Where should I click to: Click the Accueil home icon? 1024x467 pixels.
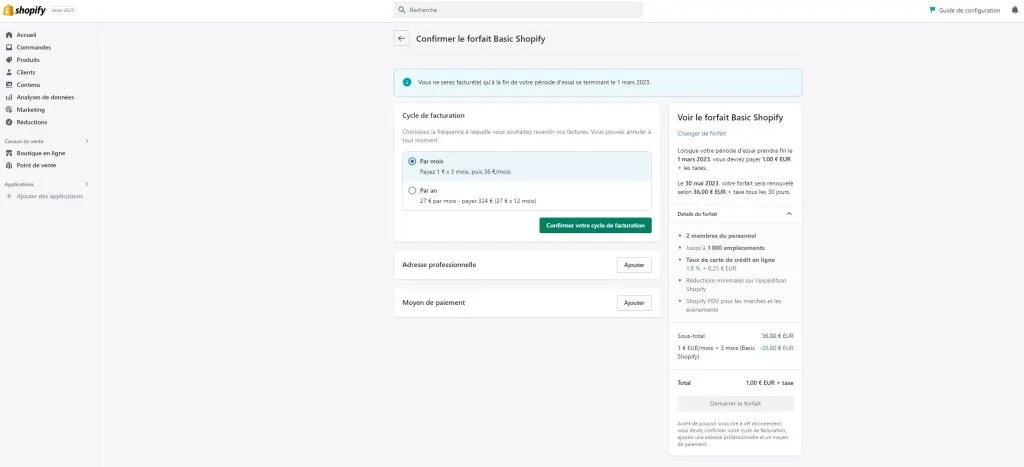coord(9,35)
